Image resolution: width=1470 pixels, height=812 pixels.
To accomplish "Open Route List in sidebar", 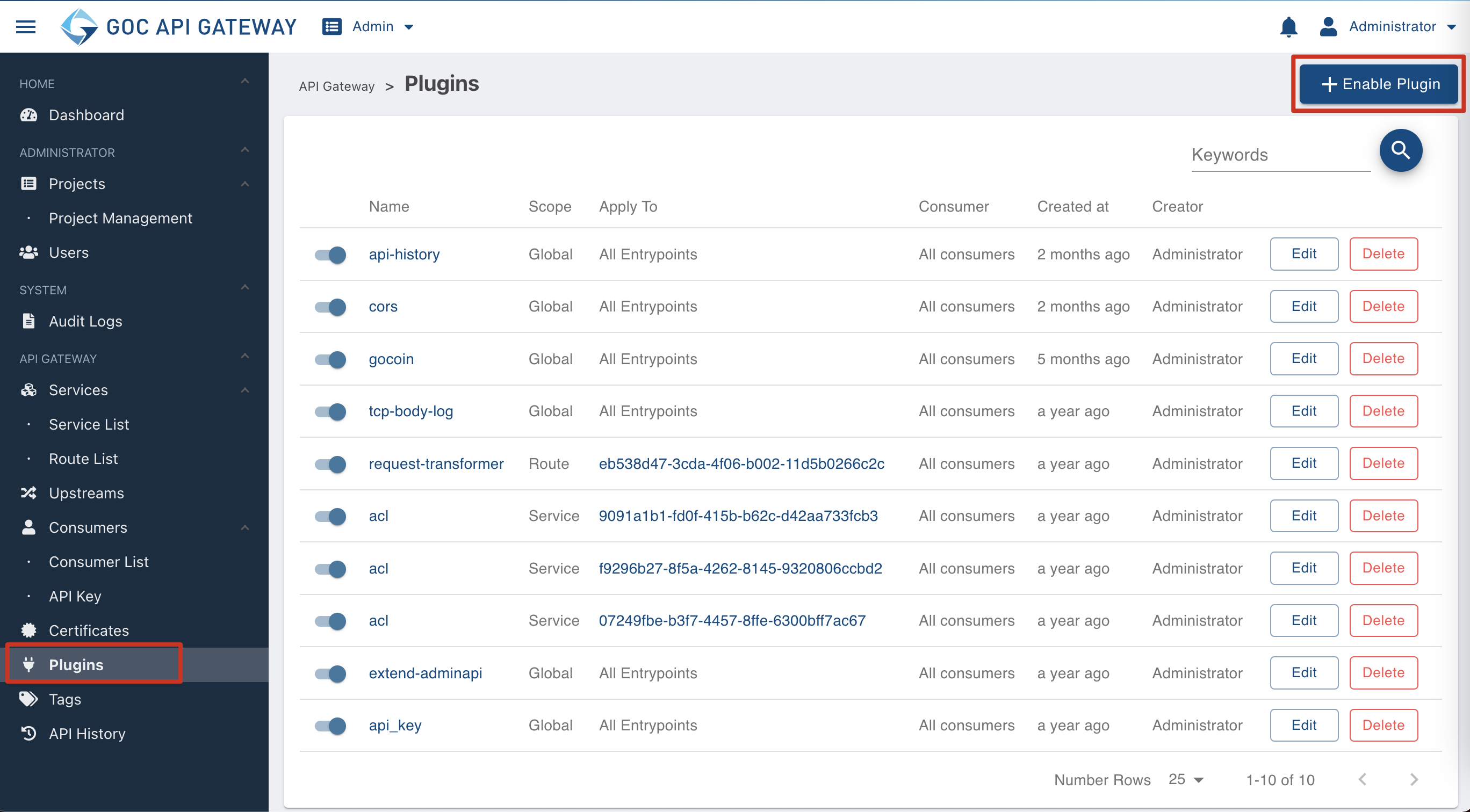I will (x=83, y=459).
